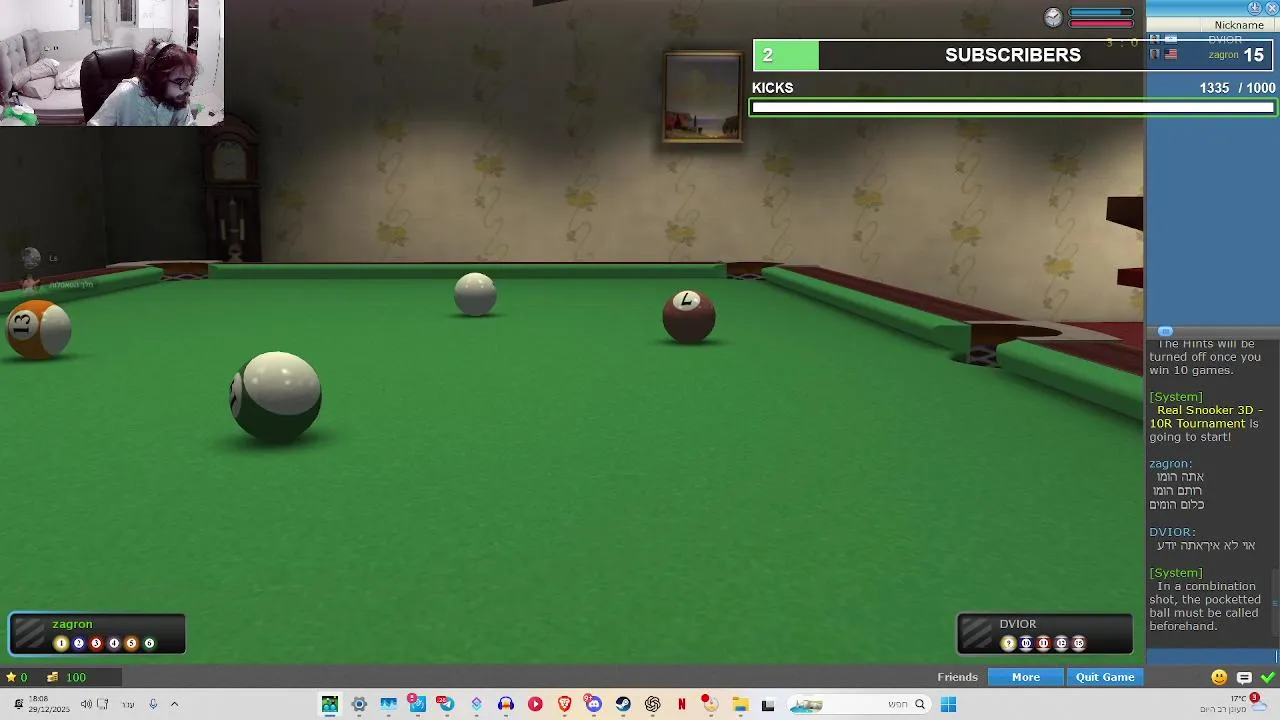The width and height of the screenshot is (1280, 720).
Task: Click the striped 13 ball
Action: [x=38, y=329]
